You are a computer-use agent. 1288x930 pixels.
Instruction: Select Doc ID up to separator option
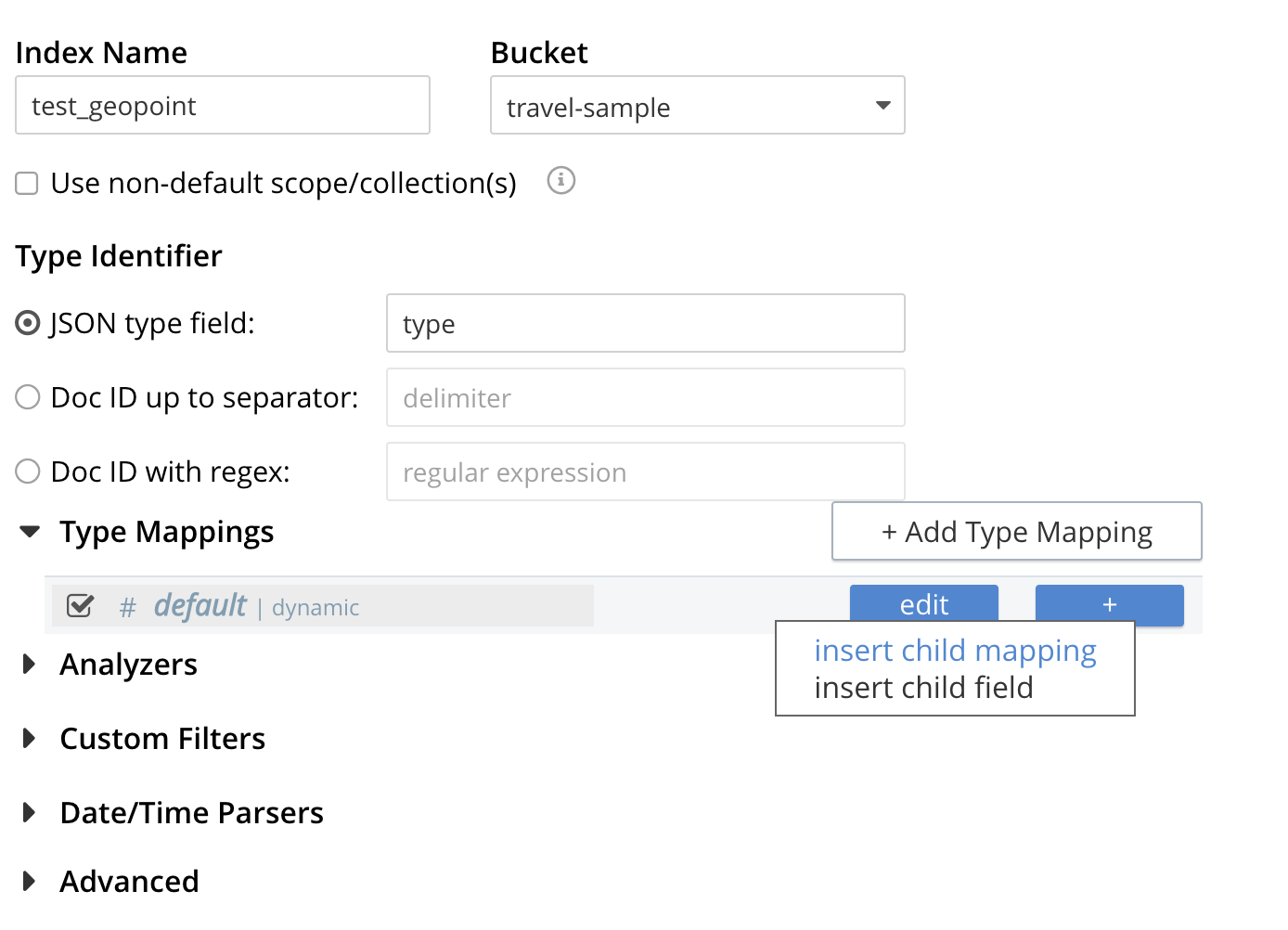pos(28,397)
